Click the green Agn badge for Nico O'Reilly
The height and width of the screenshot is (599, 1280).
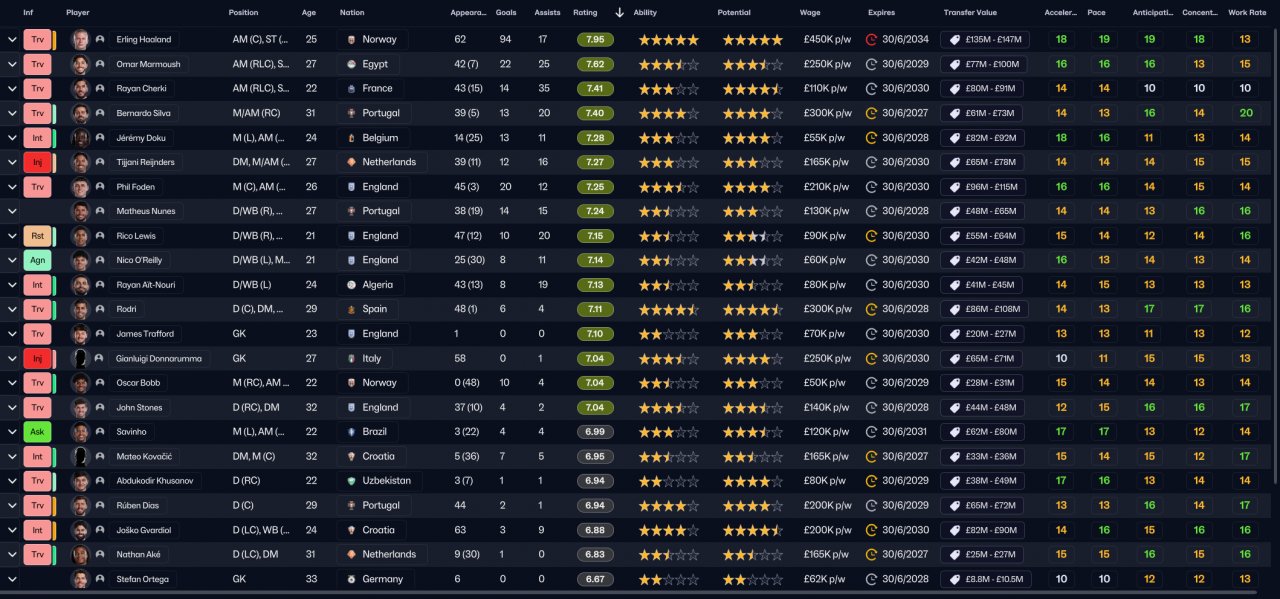pos(37,260)
